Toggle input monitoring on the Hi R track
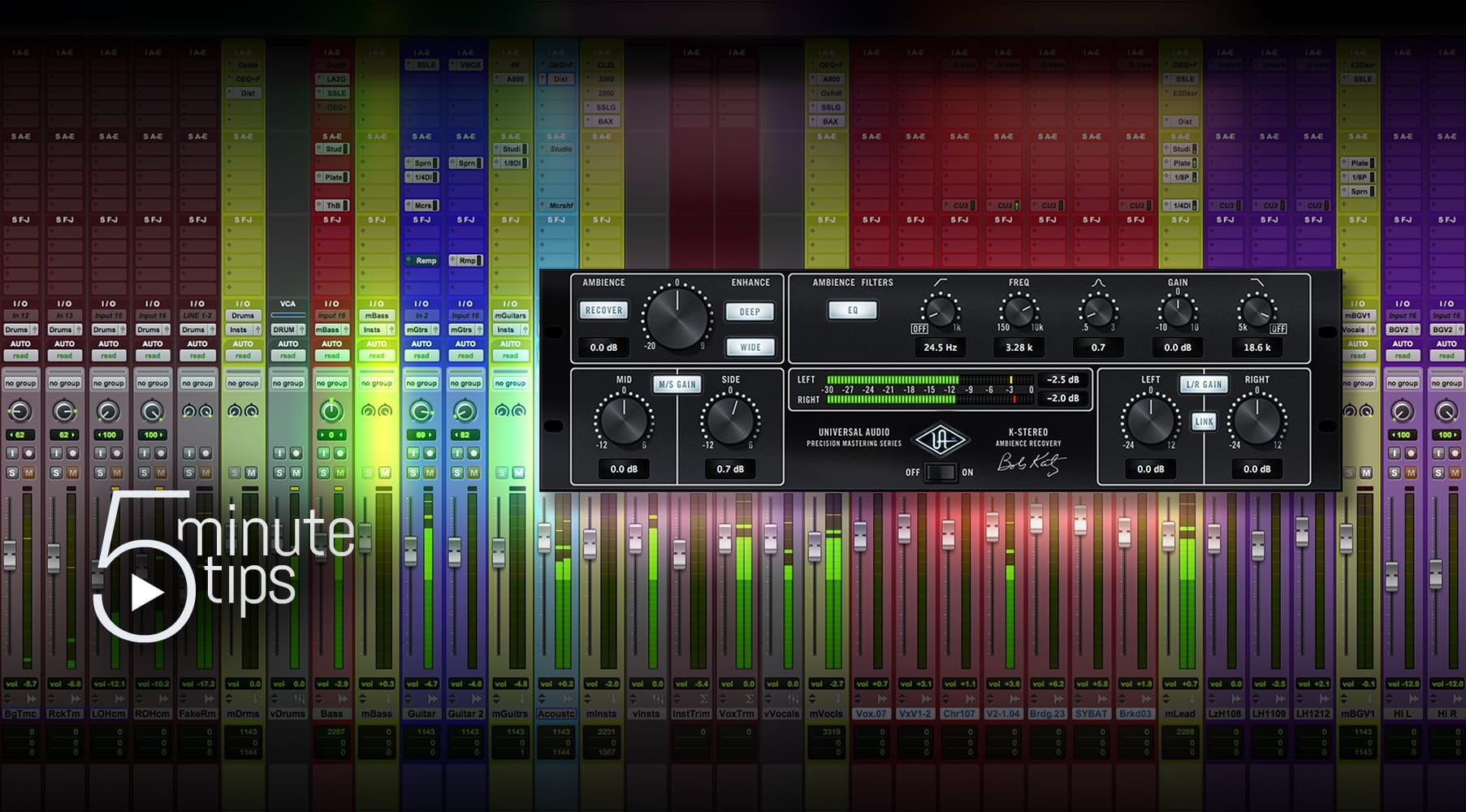 pyautogui.click(x=1438, y=453)
